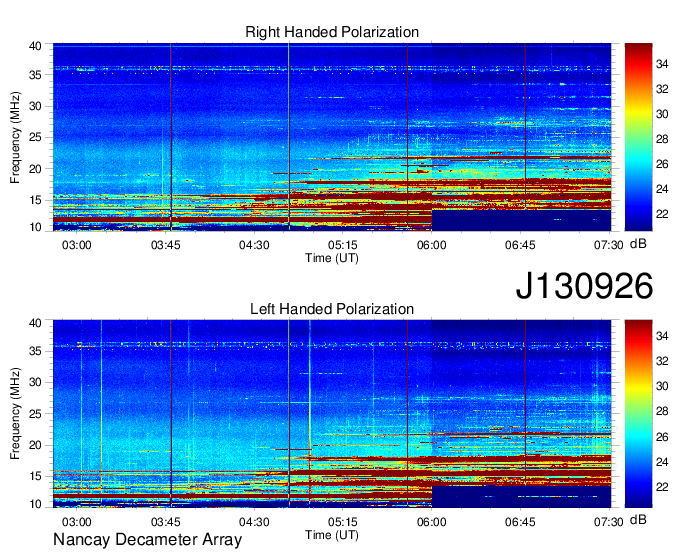Click "30" on Left Handed frequency axis
This screenshot has width=680, height=552.
(x=35, y=382)
